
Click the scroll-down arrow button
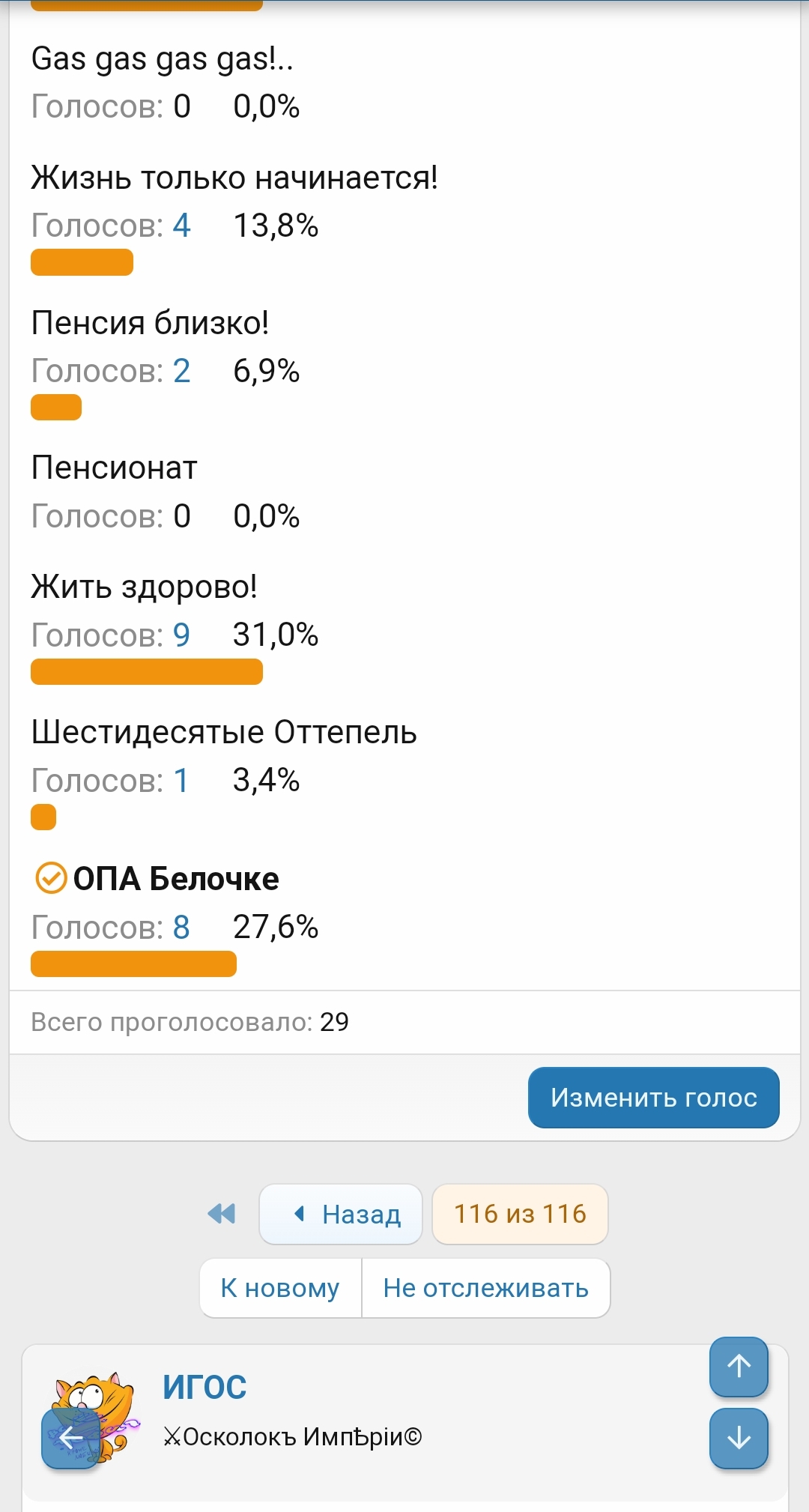pos(739,1438)
